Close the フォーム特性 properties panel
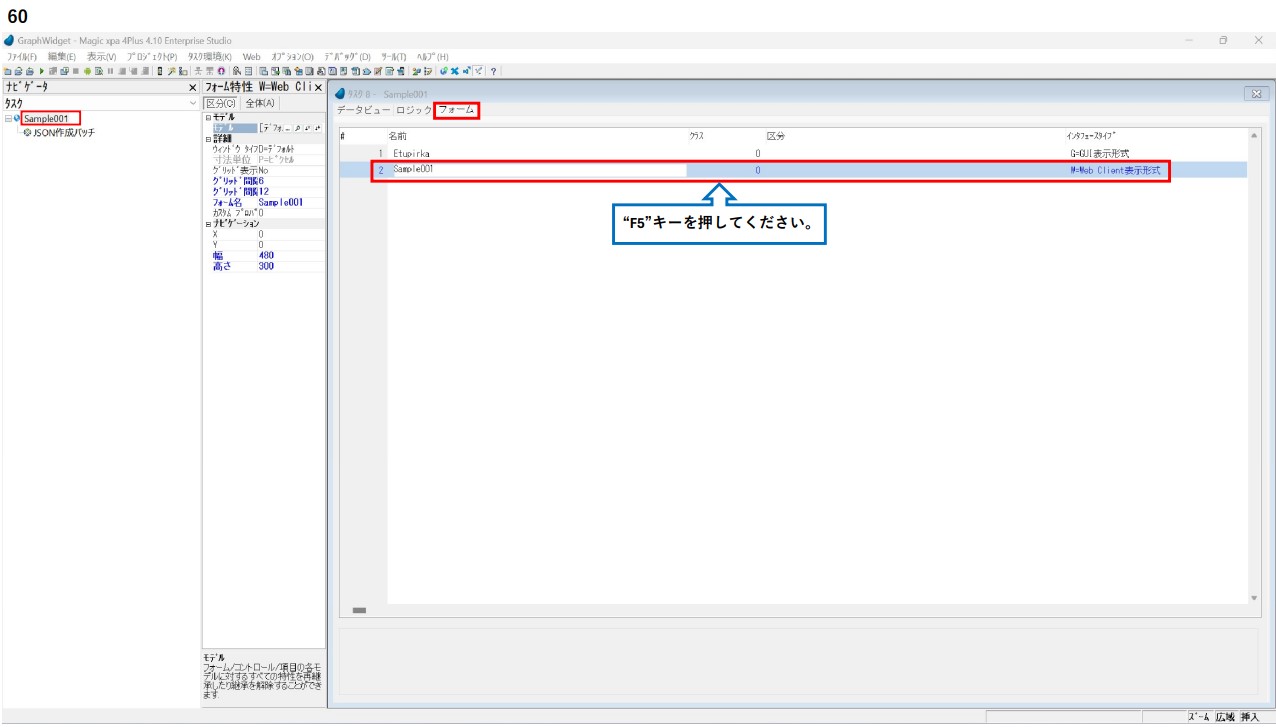 point(318,88)
